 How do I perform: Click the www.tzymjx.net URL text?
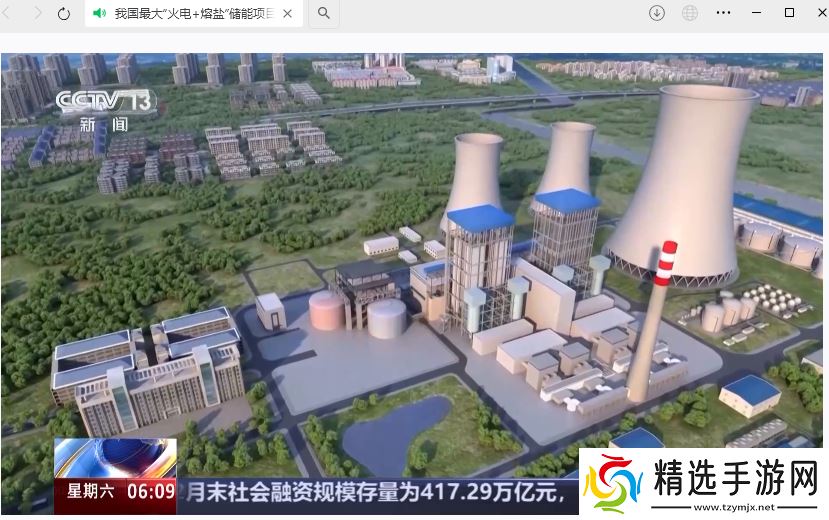point(734,506)
